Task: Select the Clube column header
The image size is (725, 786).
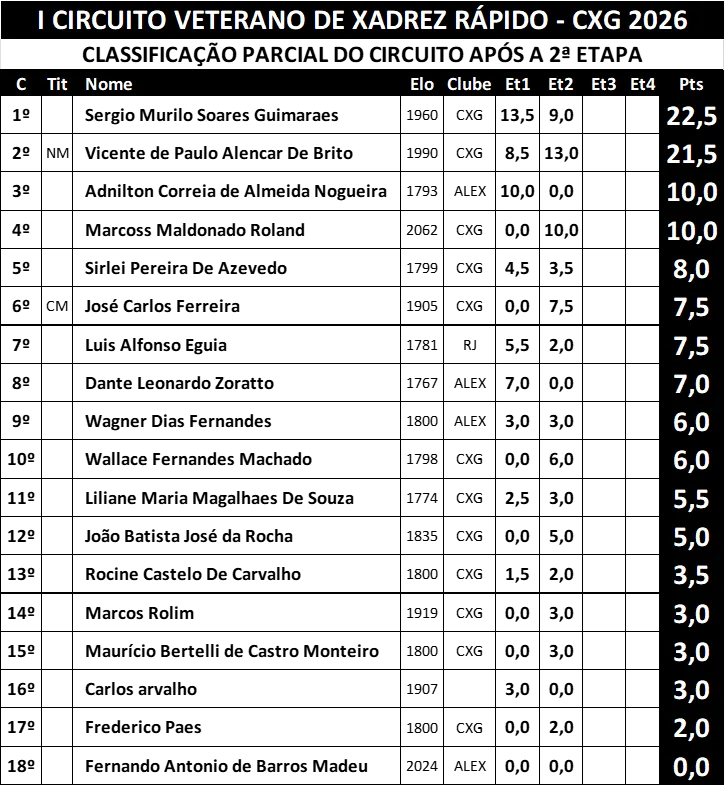Action: [x=469, y=85]
